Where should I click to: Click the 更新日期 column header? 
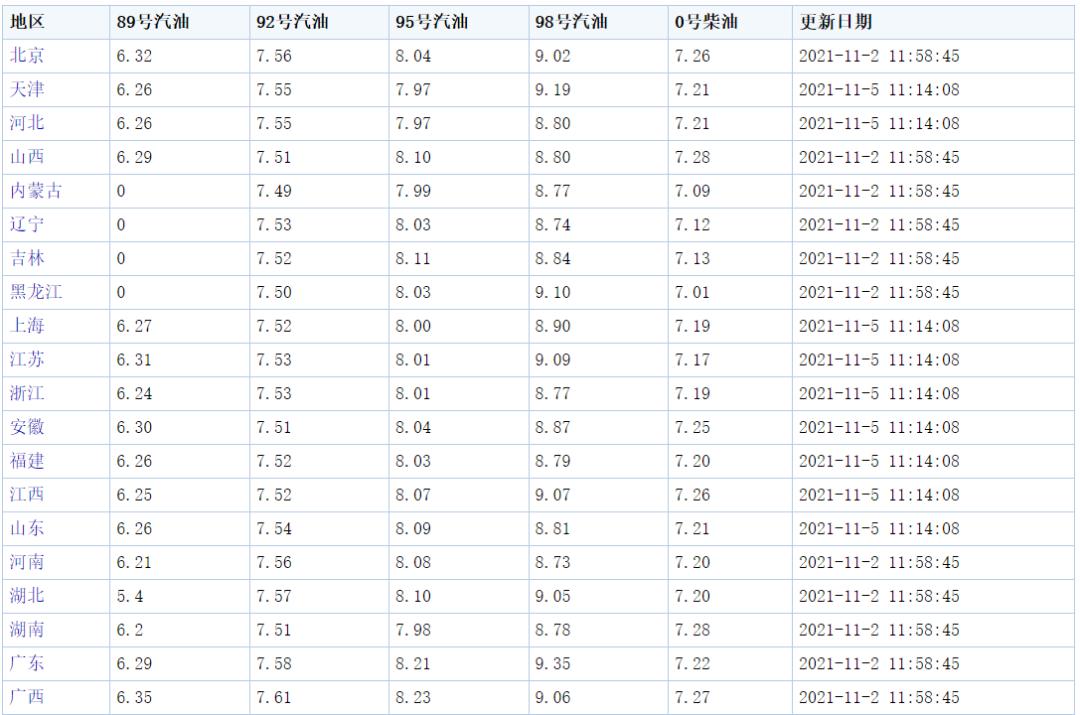point(836,22)
